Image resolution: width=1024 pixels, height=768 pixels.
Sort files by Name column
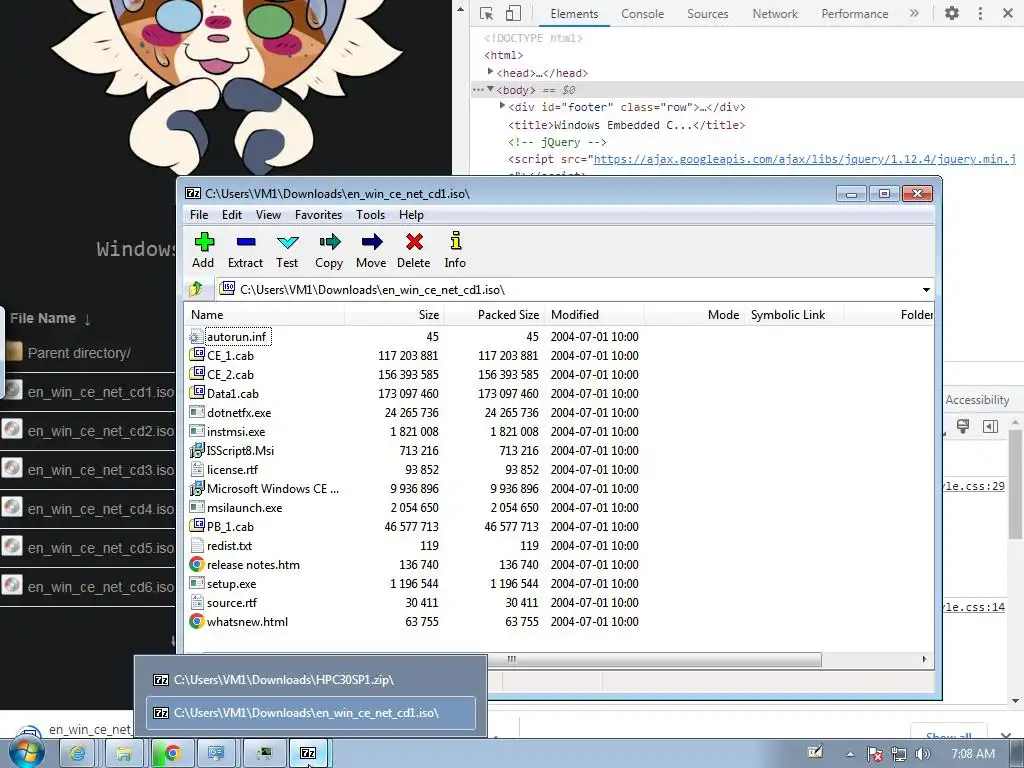tap(264, 315)
